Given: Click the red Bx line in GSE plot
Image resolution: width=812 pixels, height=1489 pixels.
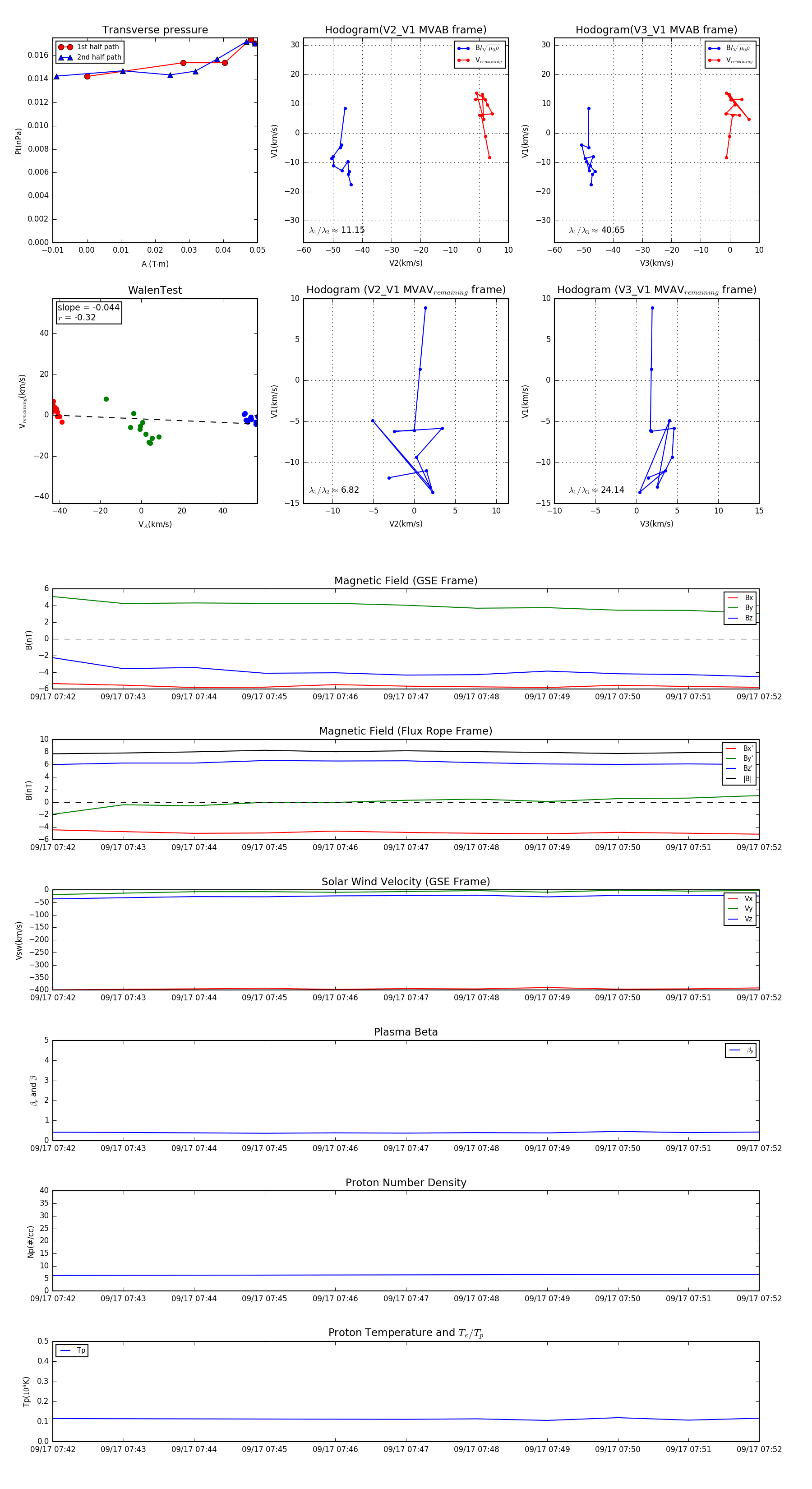Looking at the screenshot, I should pyautogui.click(x=406, y=686).
